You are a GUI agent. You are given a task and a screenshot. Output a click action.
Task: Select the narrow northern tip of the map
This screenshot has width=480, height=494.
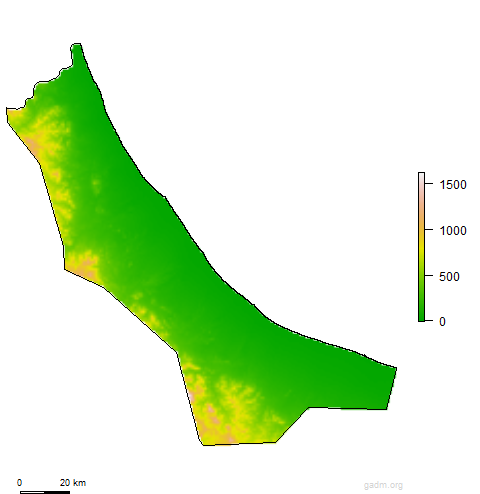pyautogui.click(x=76, y=52)
